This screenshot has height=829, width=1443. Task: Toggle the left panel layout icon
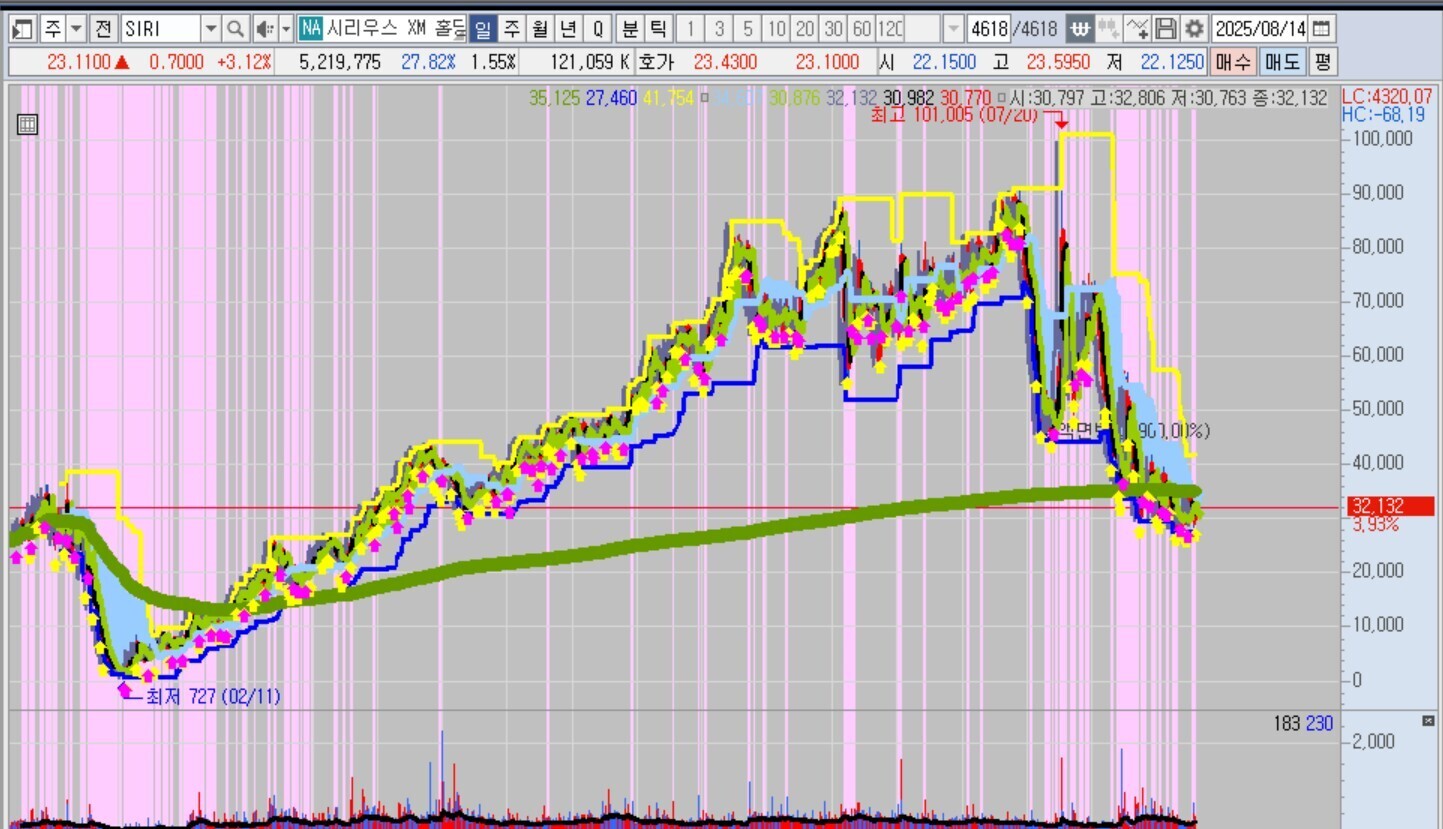[x=23, y=28]
